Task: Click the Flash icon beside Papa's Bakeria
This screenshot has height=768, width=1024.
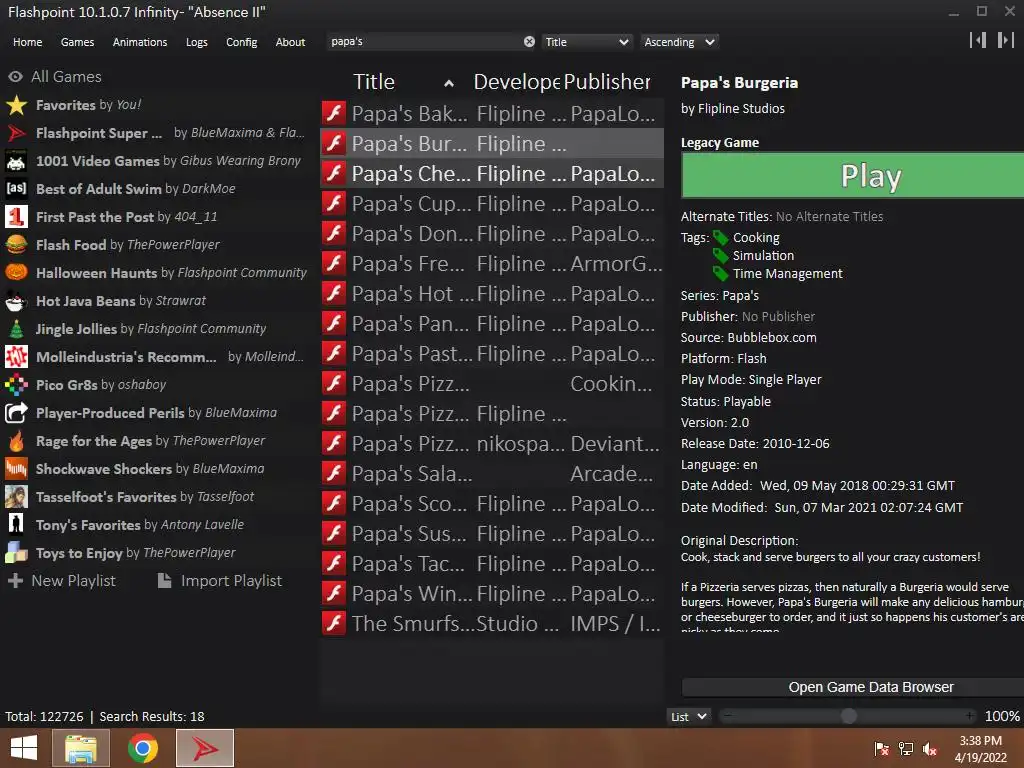Action: 334,114
